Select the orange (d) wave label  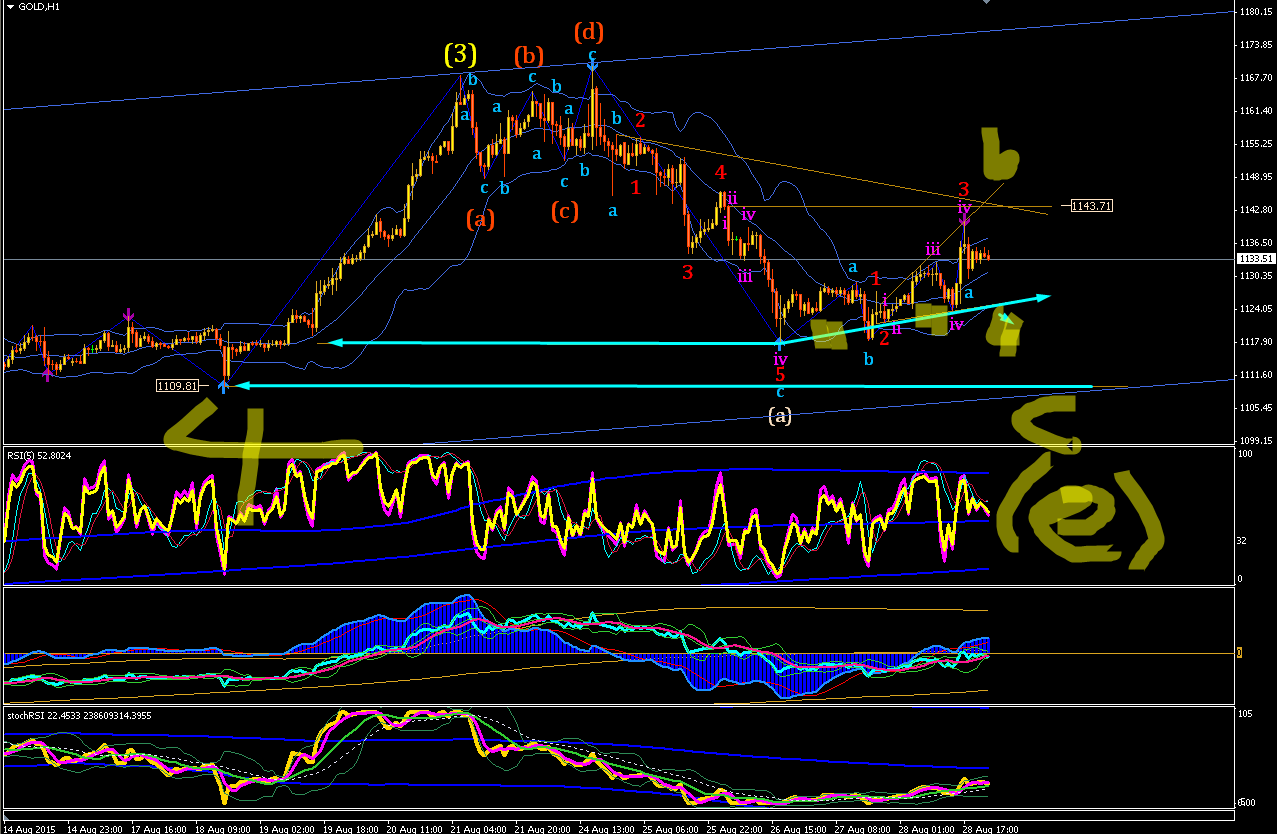coord(590,33)
